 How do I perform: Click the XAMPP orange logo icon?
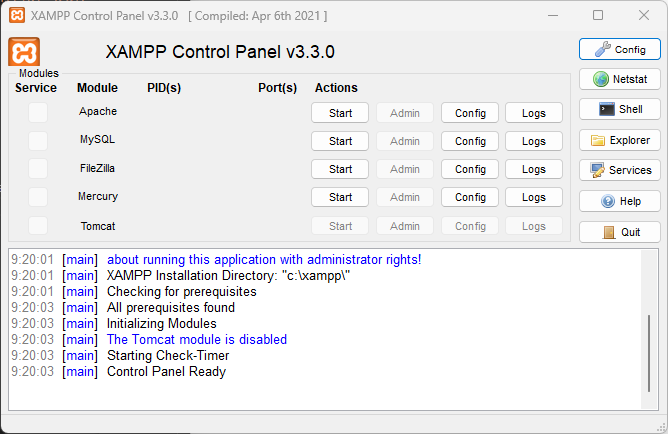click(24, 52)
